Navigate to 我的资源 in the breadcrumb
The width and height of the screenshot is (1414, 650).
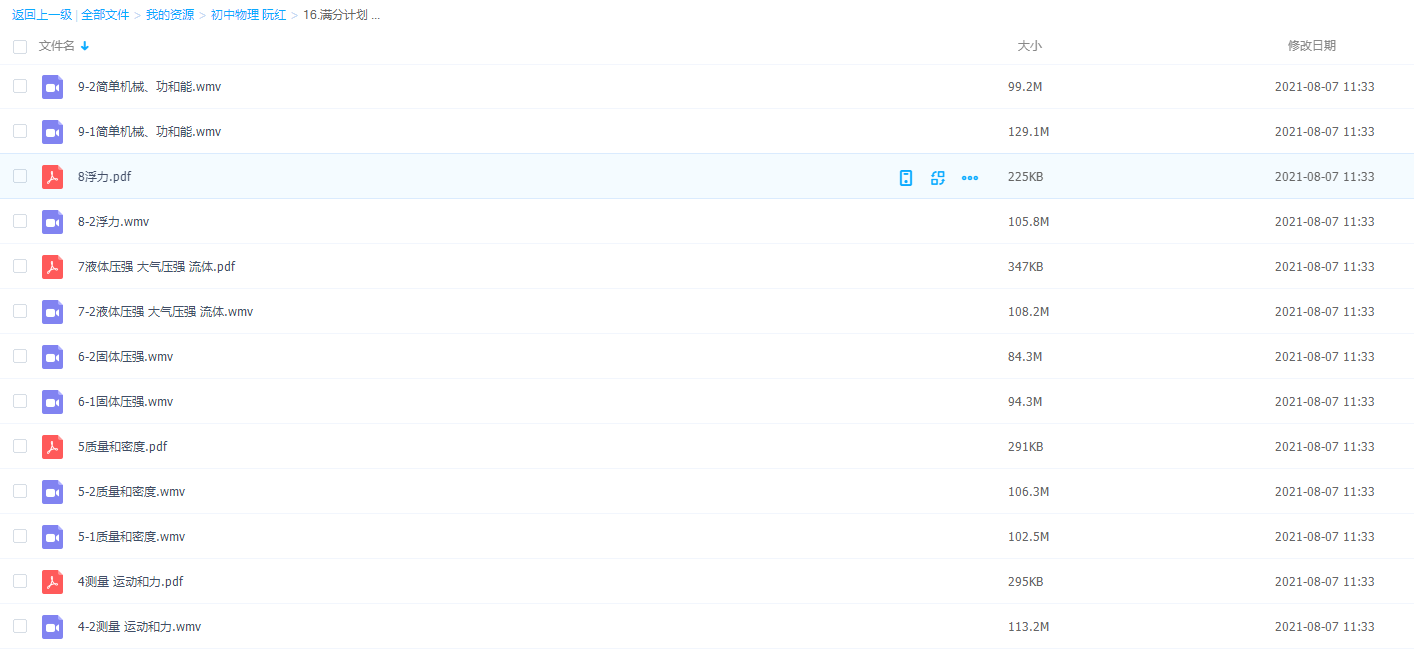point(170,15)
